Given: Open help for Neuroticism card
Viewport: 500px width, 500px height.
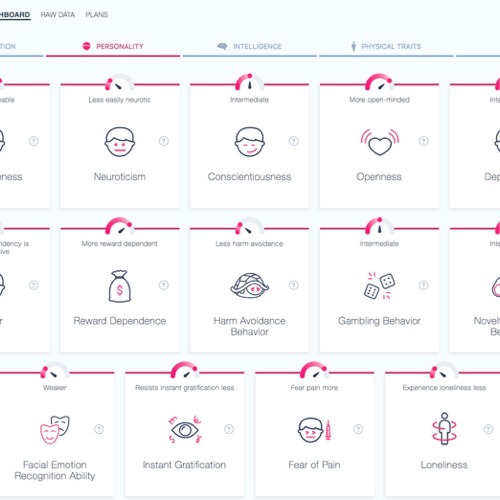Looking at the screenshot, I should (x=164, y=141).
